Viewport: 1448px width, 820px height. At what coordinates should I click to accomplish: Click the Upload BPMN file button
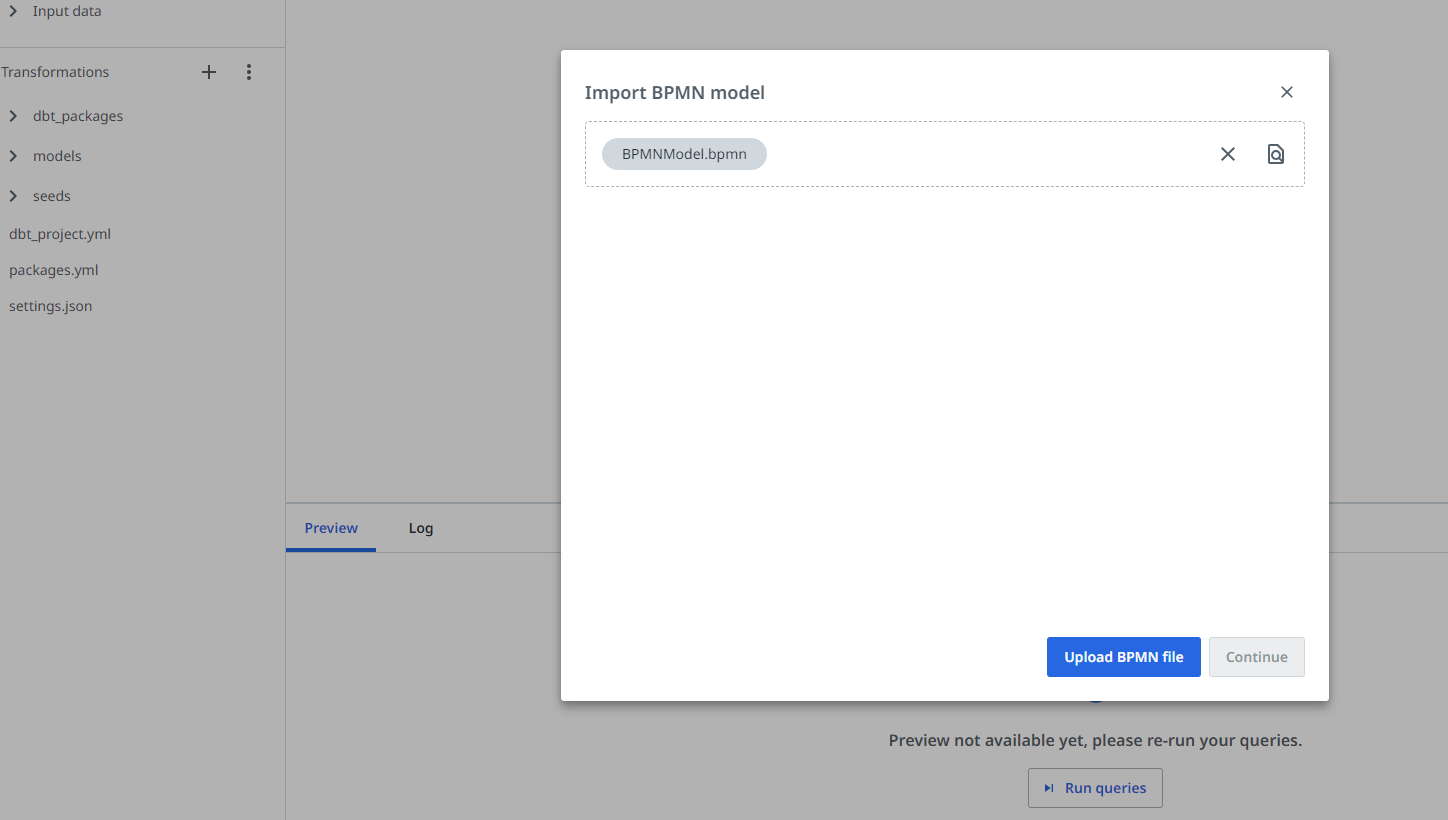point(1123,657)
